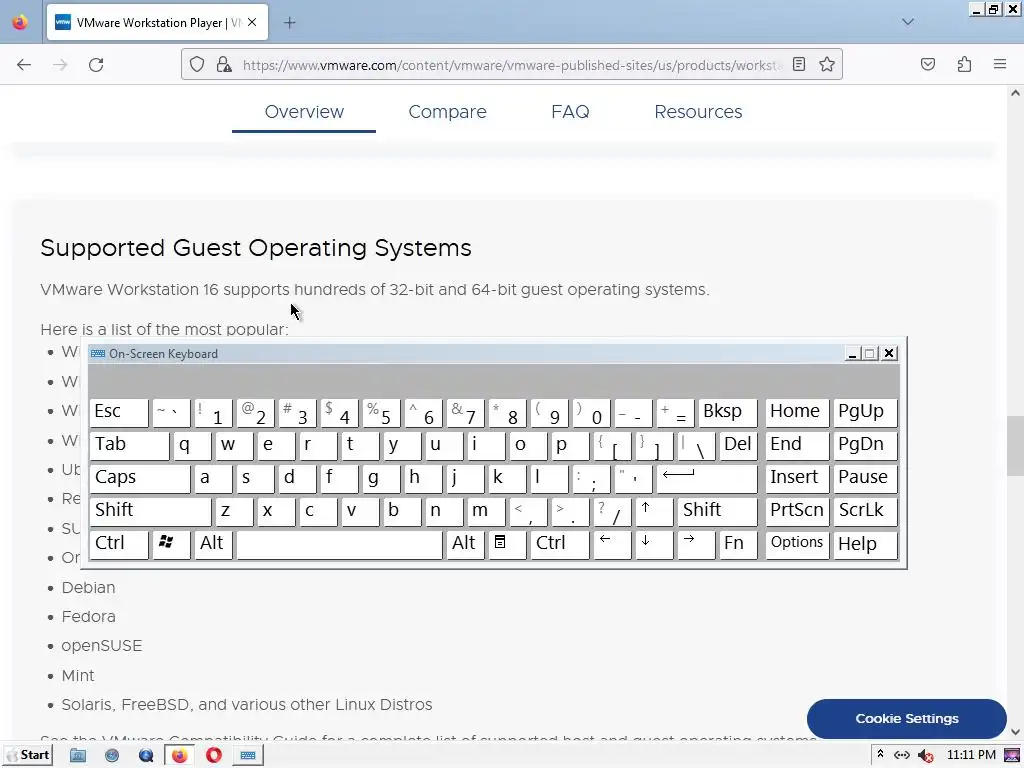Toggle the Fn key on On-Screen Keyboard

click(738, 544)
